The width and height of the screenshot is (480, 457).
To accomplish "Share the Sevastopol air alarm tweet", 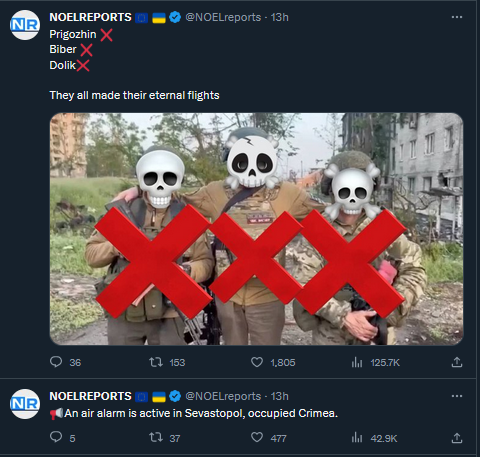I will (x=457, y=437).
